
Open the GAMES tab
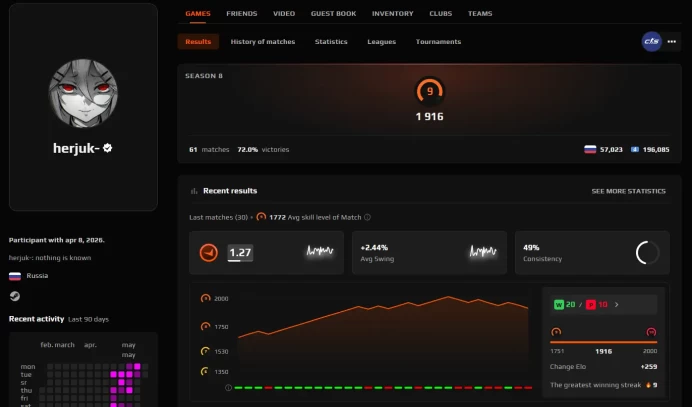(x=198, y=14)
